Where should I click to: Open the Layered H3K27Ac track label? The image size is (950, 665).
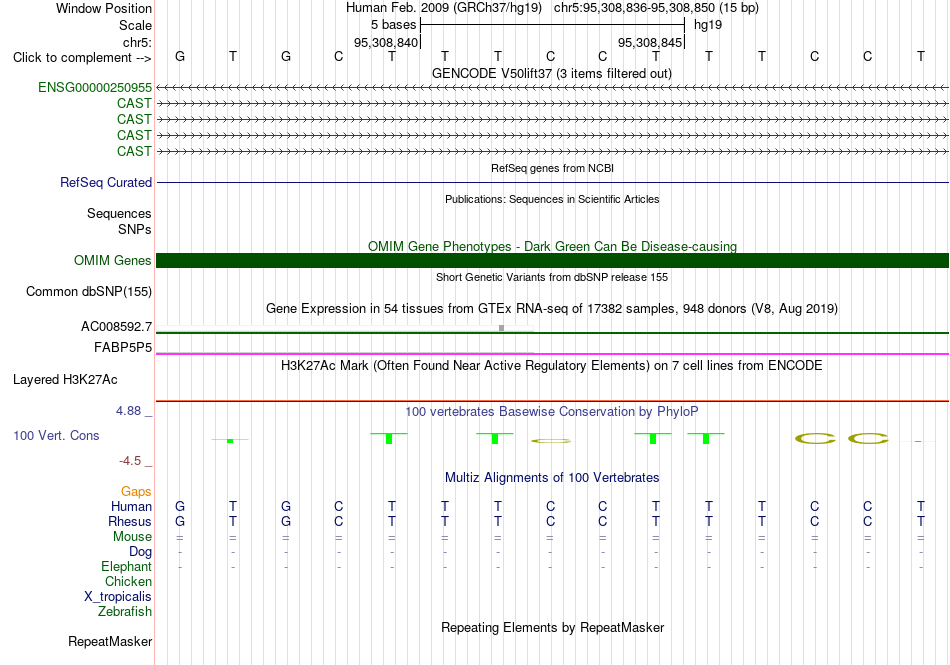[65, 380]
